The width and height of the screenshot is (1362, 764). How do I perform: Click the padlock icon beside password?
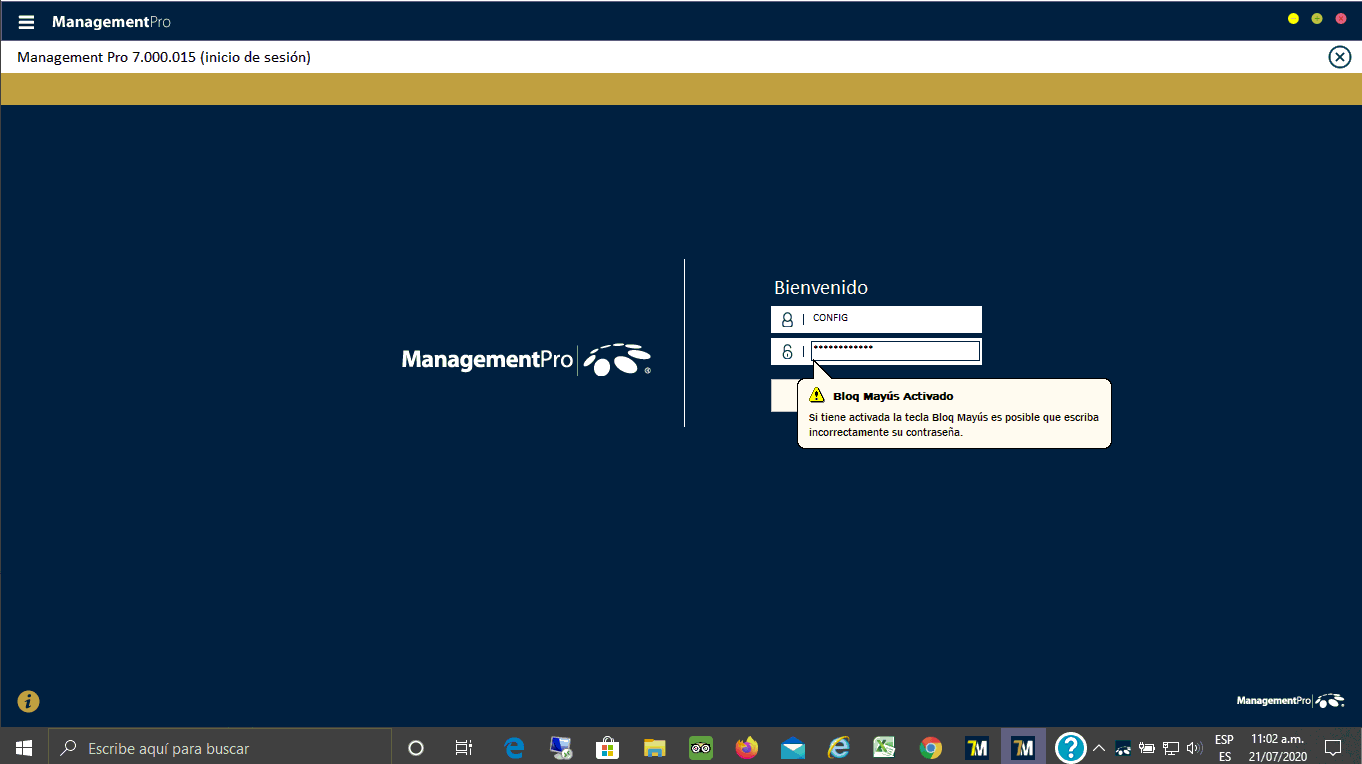click(787, 352)
